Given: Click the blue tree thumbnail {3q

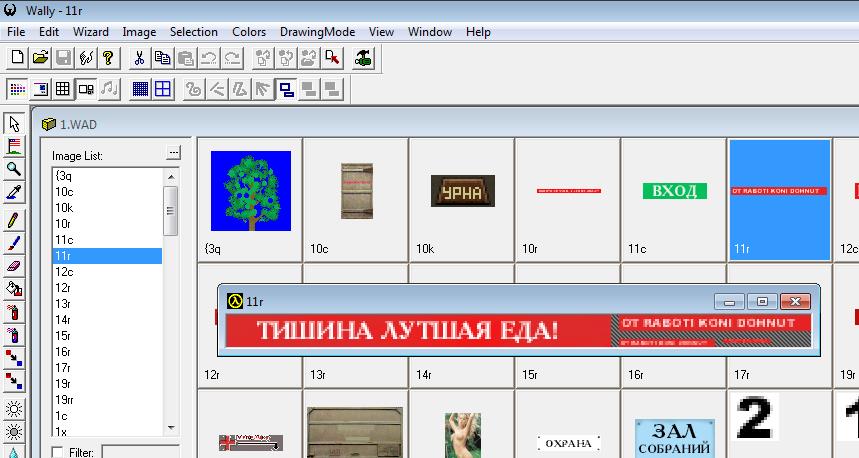Looking at the screenshot, I should (250, 191).
